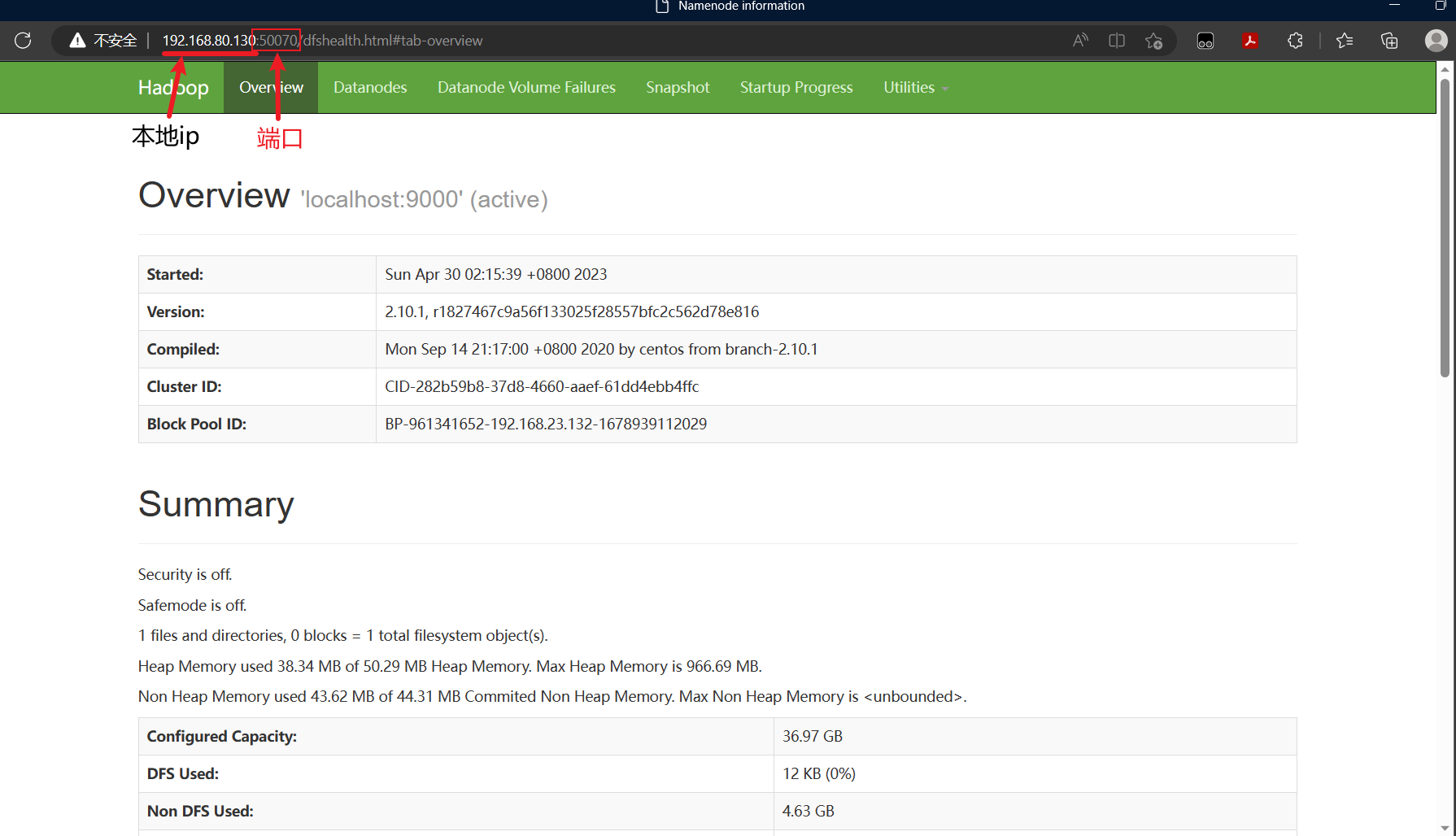Viewport: 1456px width, 836px height.
Task: Click the page scroll-up arrow
Action: coord(1445,69)
